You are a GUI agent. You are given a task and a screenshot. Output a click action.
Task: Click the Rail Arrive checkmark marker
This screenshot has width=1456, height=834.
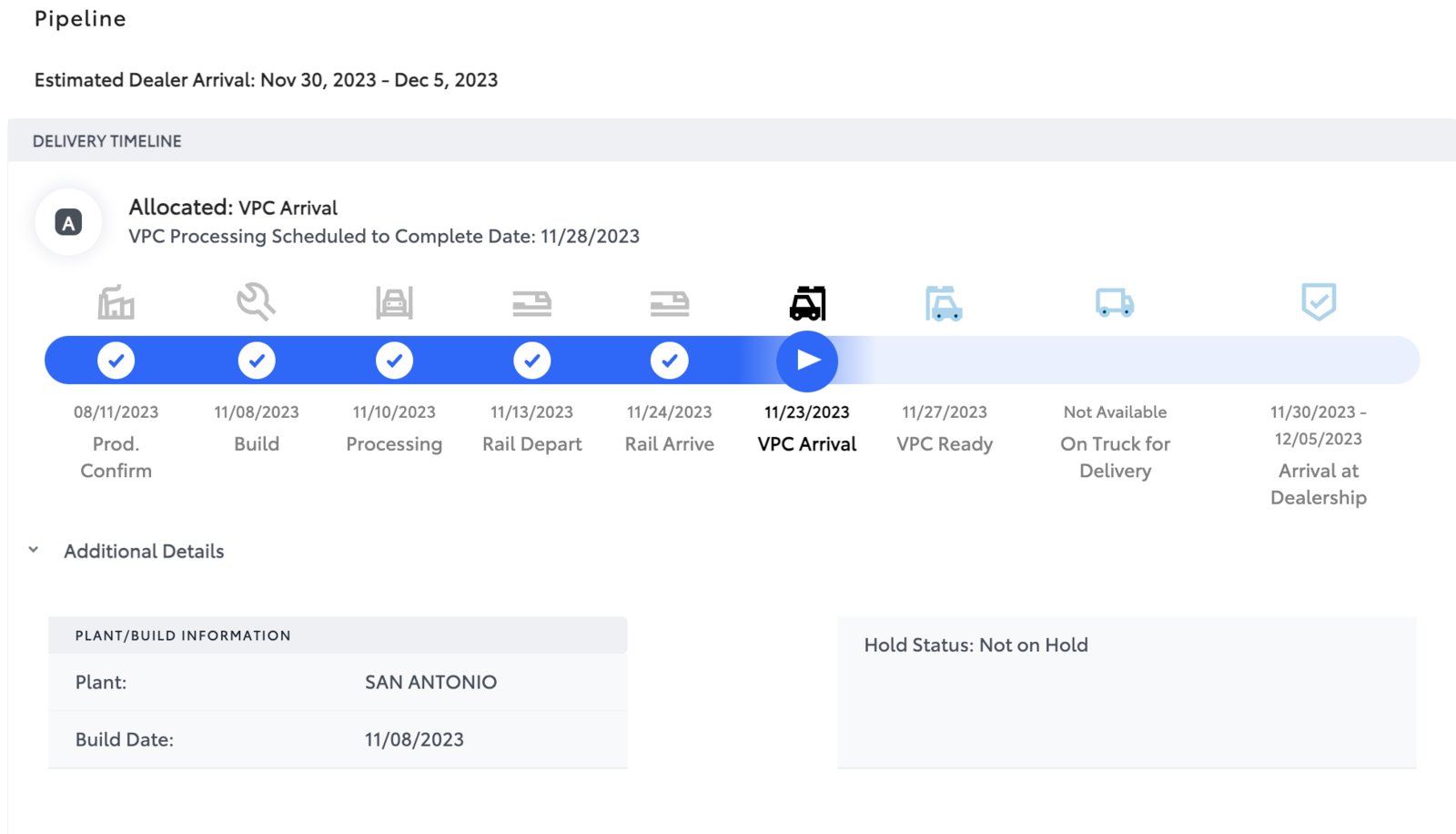(x=670, y=361)
